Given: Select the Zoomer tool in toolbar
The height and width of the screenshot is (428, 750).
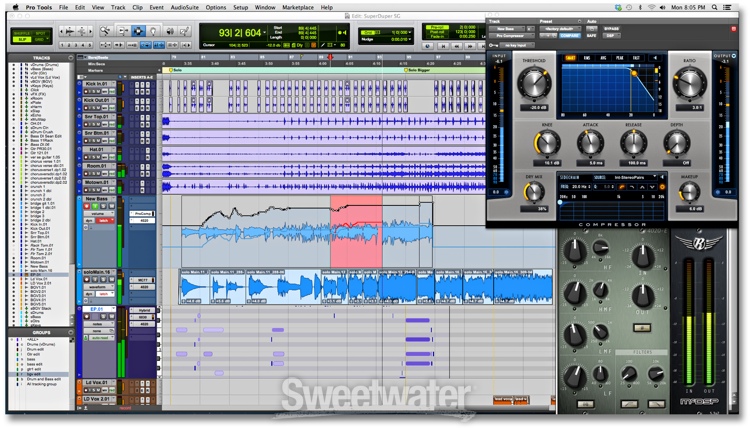Looking at the screenshot, I should [x=105, y=31].
